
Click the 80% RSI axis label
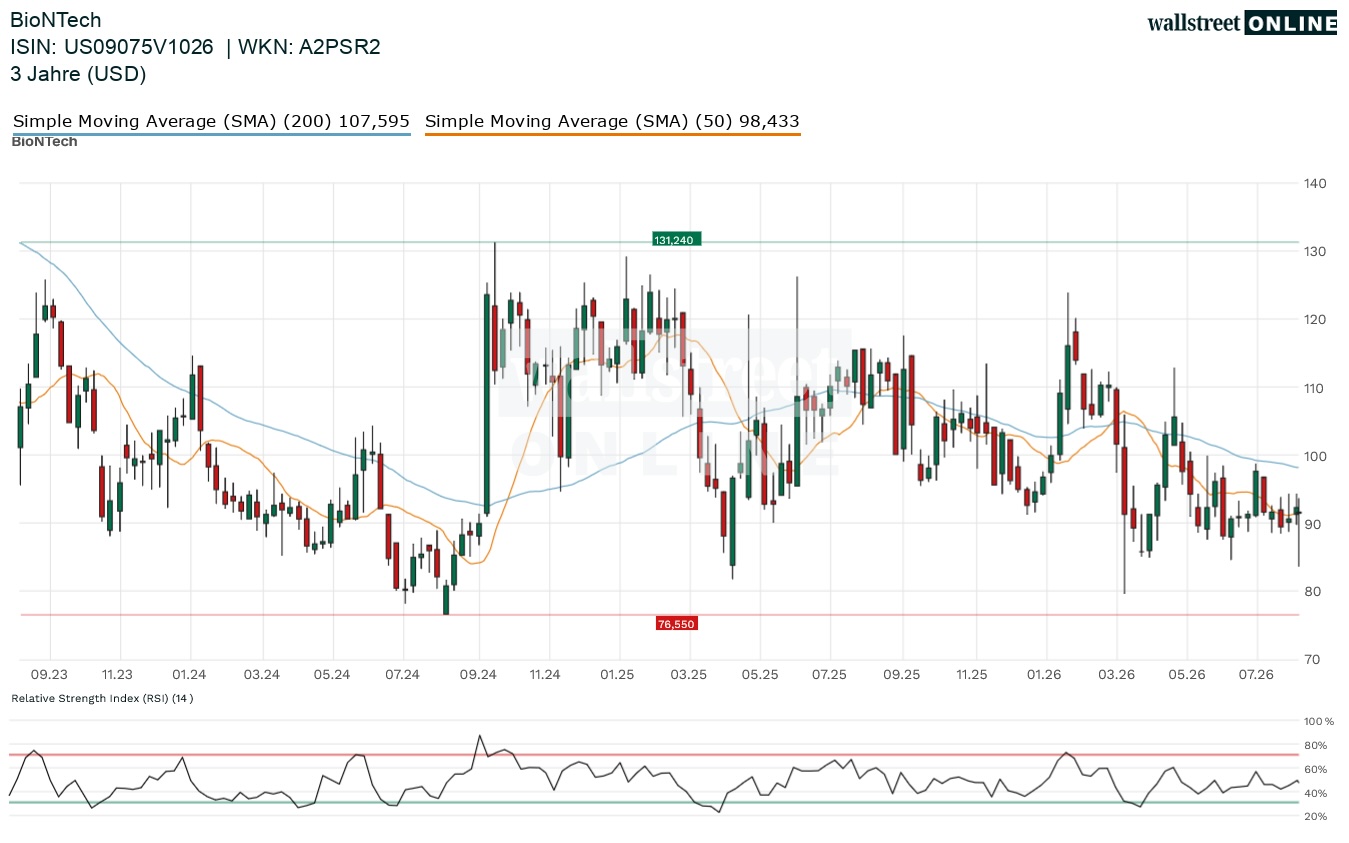click(x=1316, y=745)
